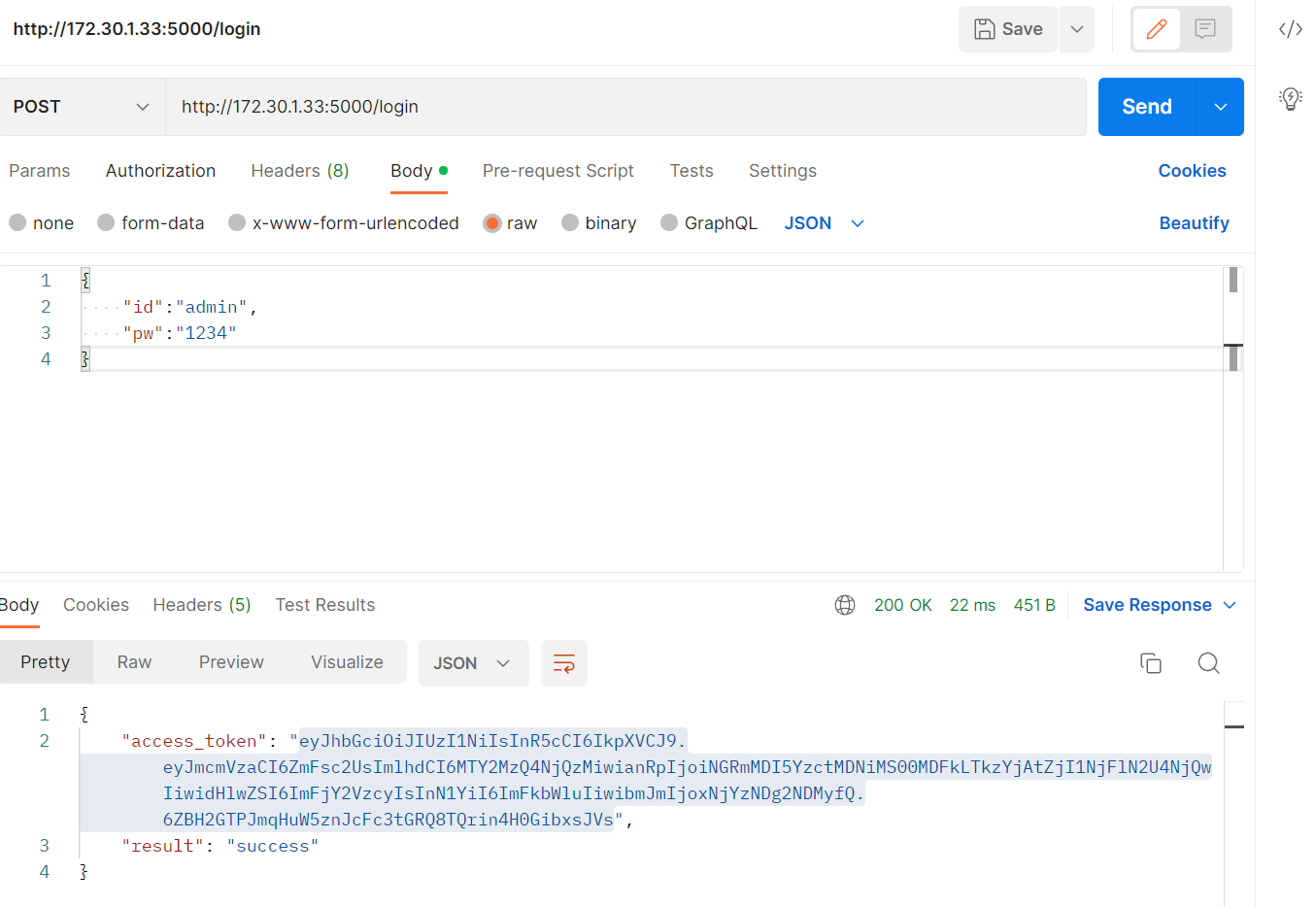1316x907 pixels.
Task: Select the request Body tab
Action: pos(419,171)
